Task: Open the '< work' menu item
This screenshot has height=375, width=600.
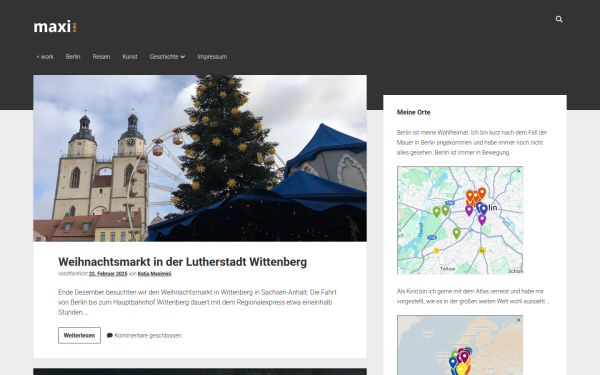Action: coord(45,57)
